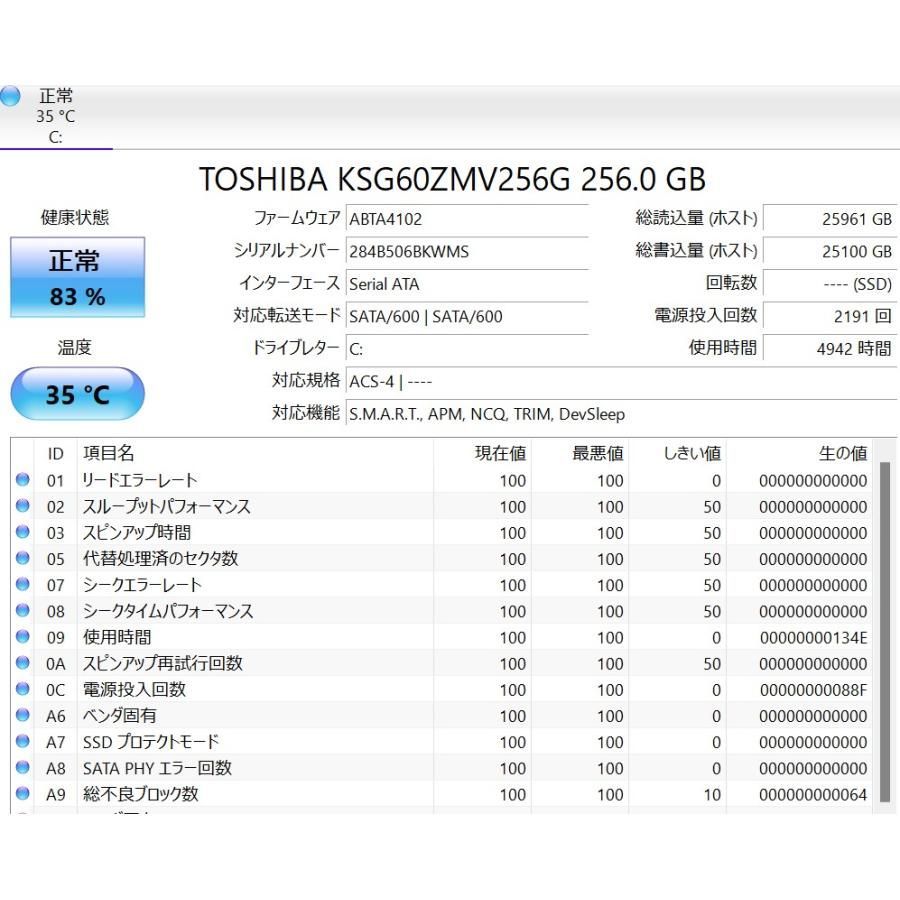Image resolution: width=900 pixels, height=900 pixels.
Task: Click the 最悪値 column header
Action: pos(580,453)
